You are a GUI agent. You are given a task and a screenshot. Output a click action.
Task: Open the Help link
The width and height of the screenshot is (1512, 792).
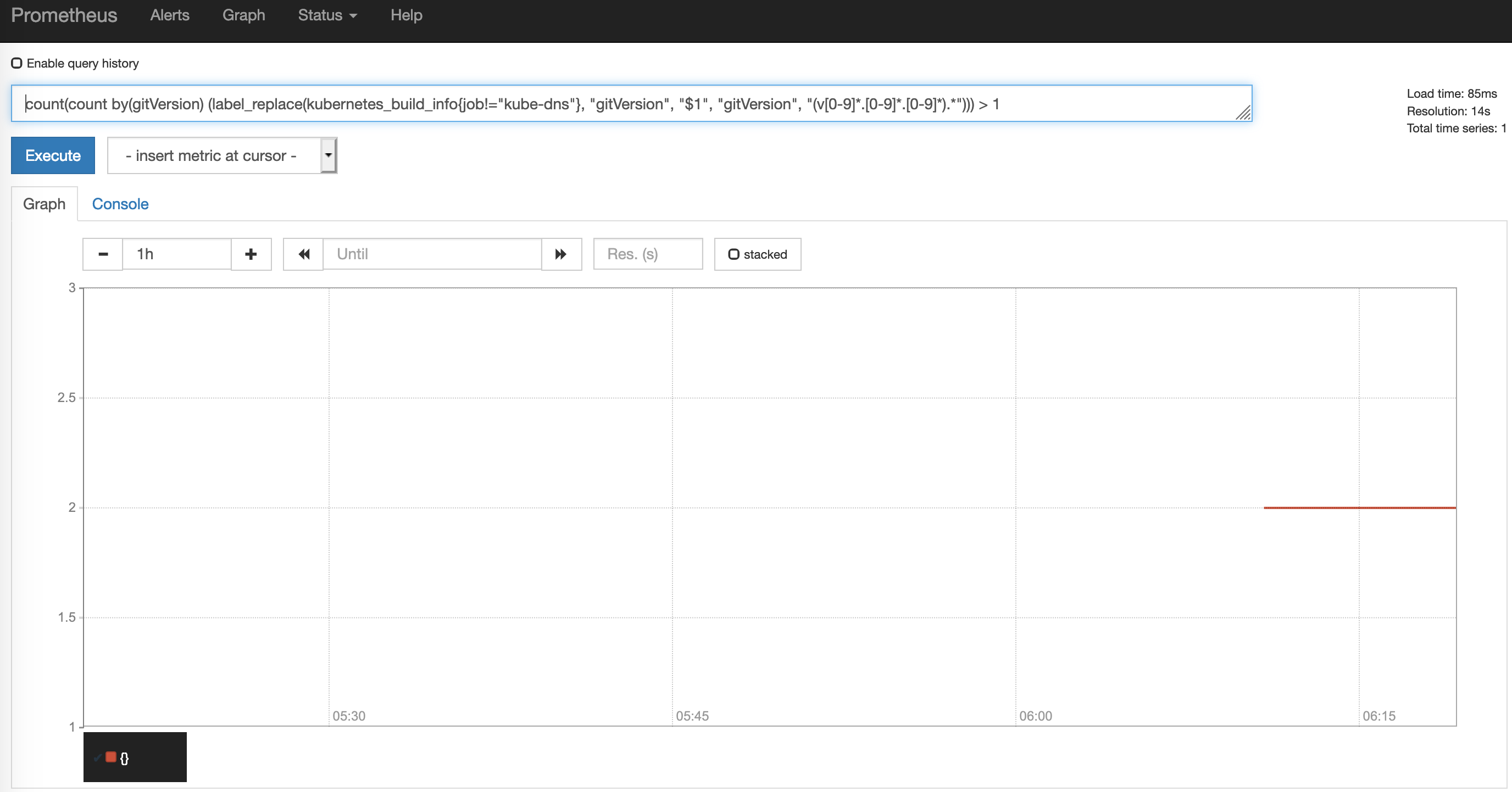[406, 15]
